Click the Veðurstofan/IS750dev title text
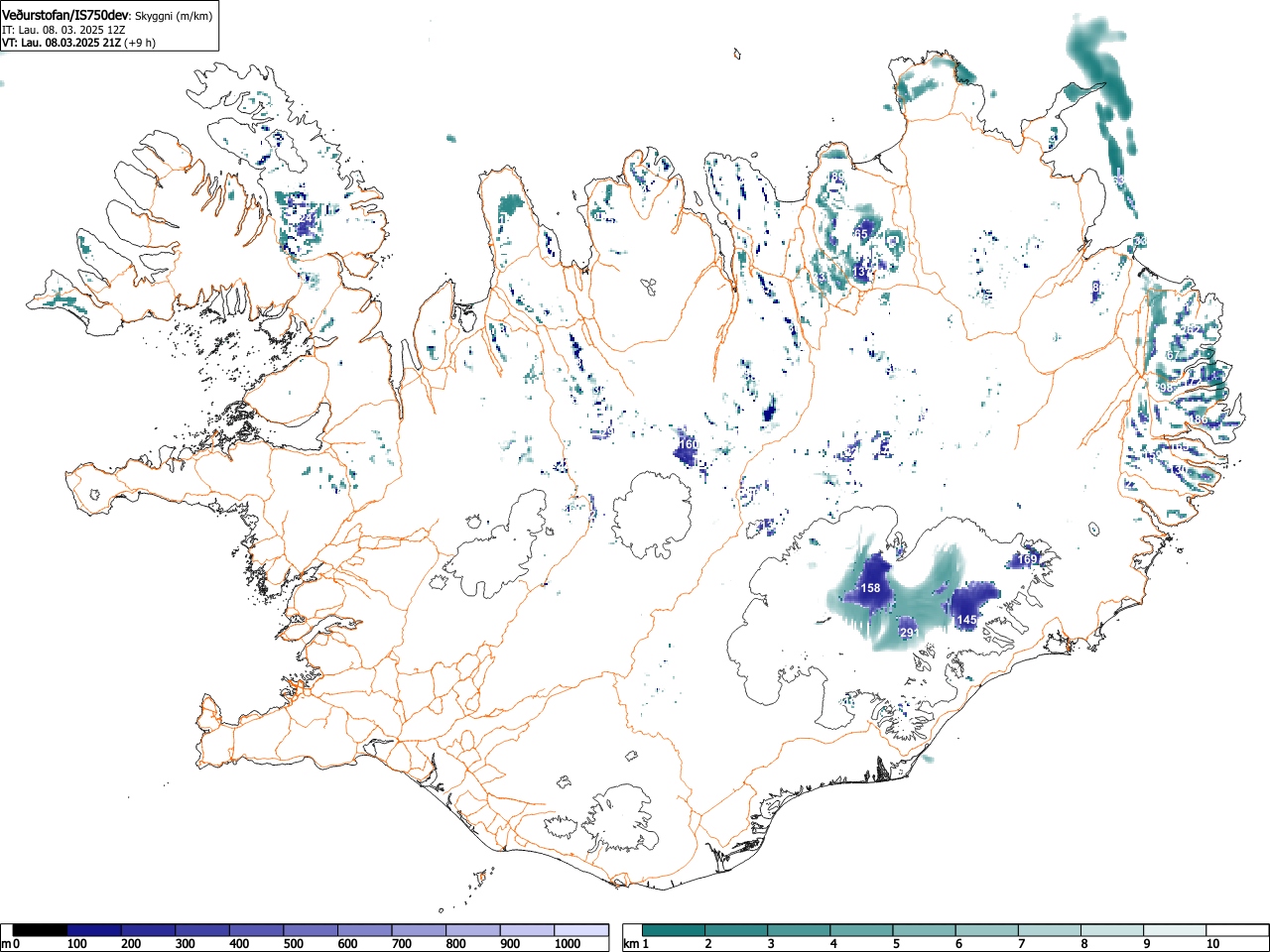This screenshot has height=952, width=1270. coord(65,14)
